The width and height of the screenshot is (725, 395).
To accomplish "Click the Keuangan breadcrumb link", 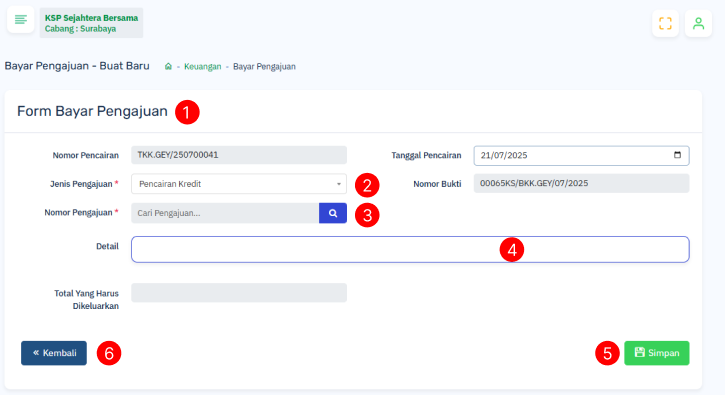I will [x=203, y=67].
